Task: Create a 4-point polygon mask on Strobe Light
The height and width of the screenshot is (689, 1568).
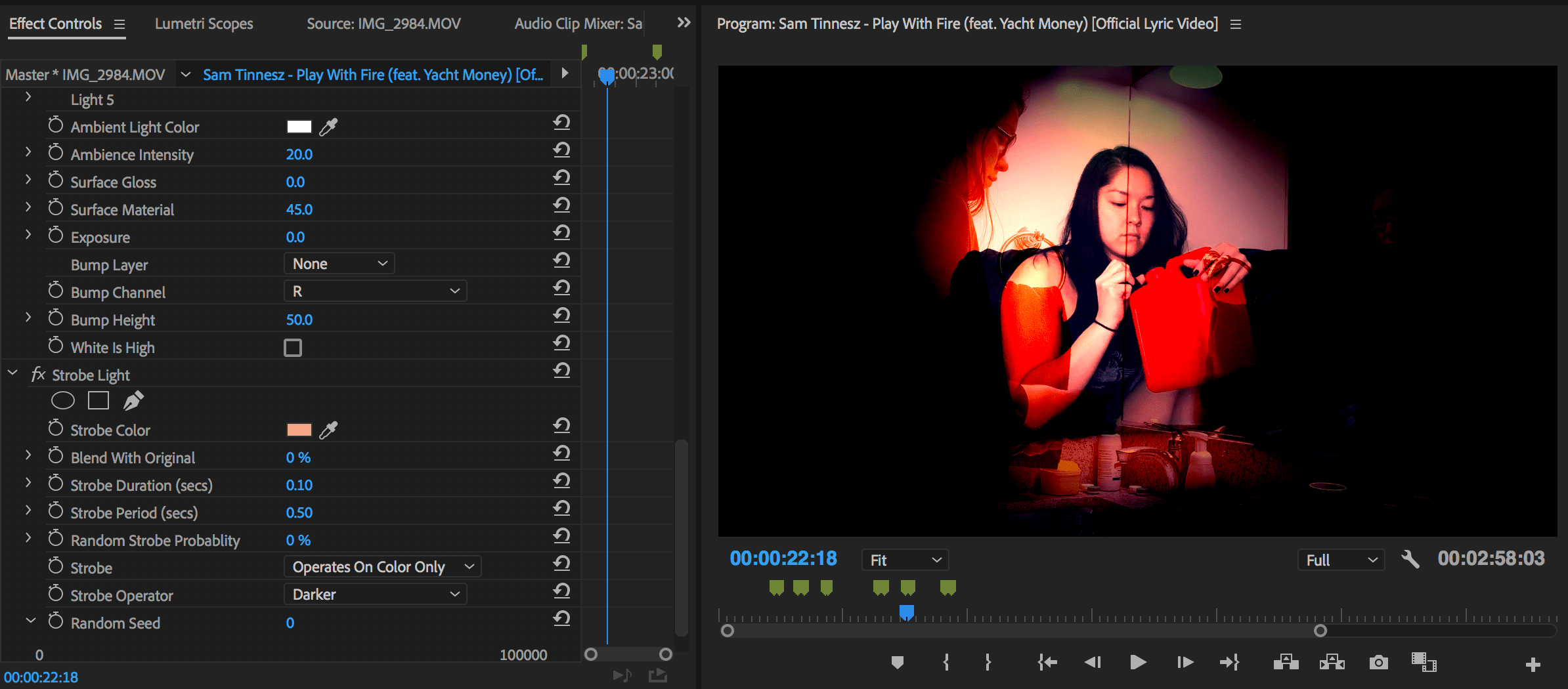Action: click(x=98, y=400)
